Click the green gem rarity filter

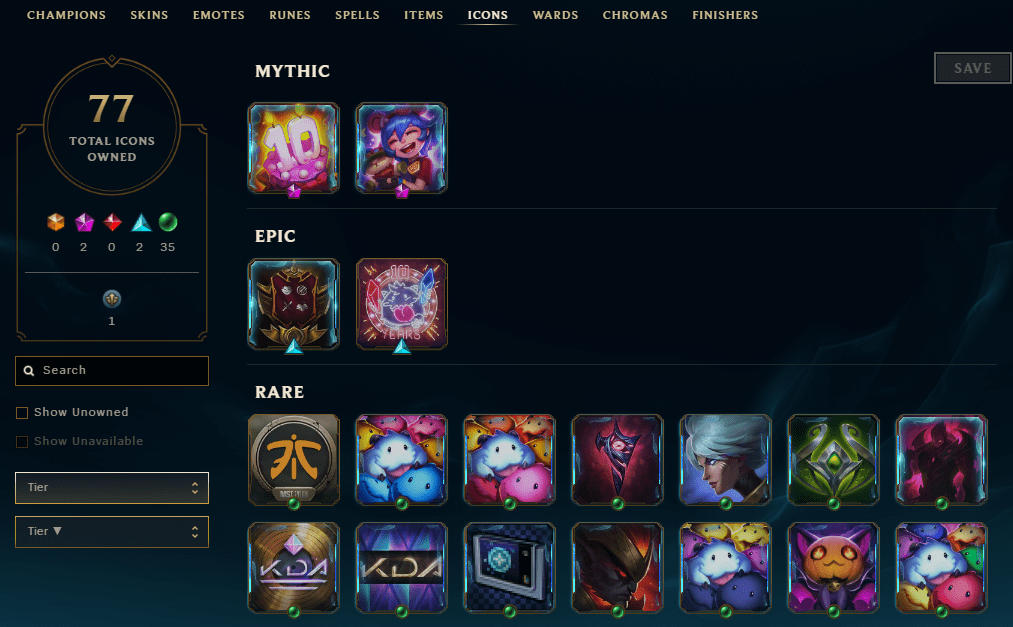[168, 222]
